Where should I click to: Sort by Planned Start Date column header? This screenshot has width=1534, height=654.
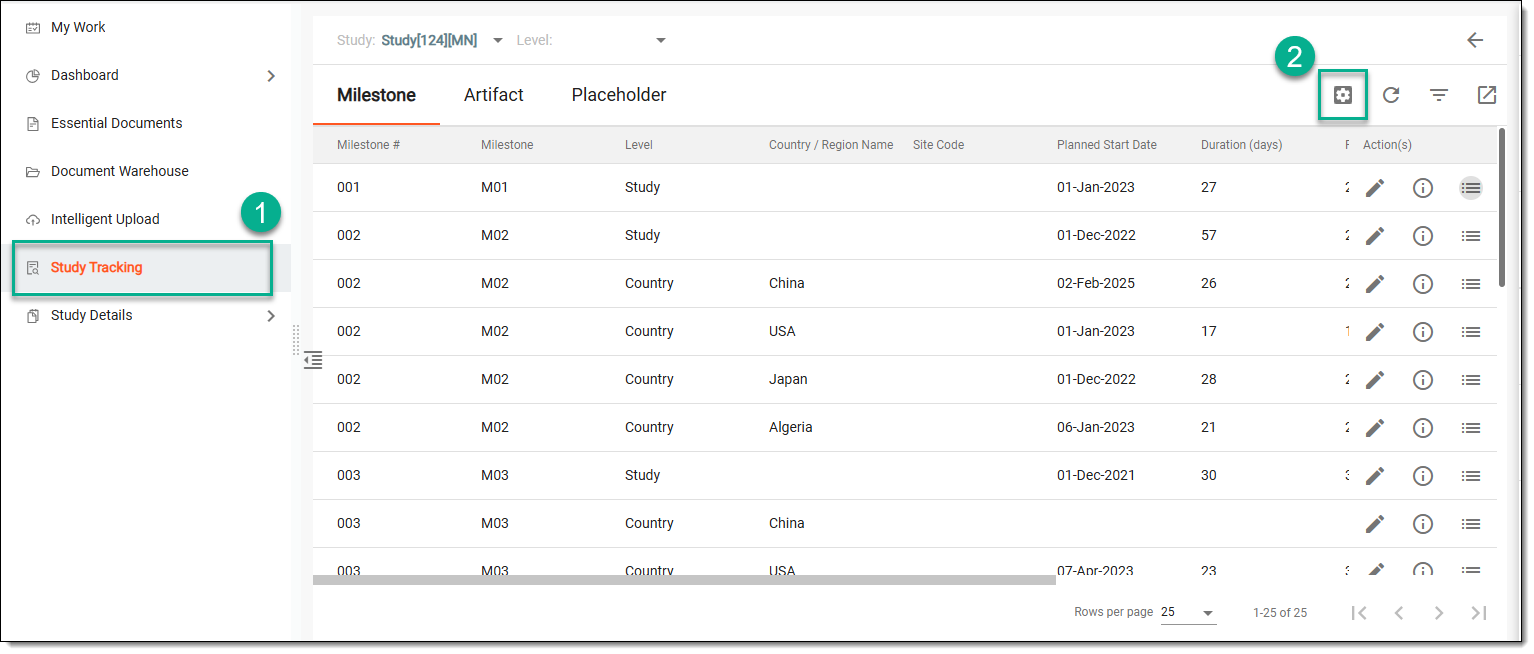[x=1107, y=145]
